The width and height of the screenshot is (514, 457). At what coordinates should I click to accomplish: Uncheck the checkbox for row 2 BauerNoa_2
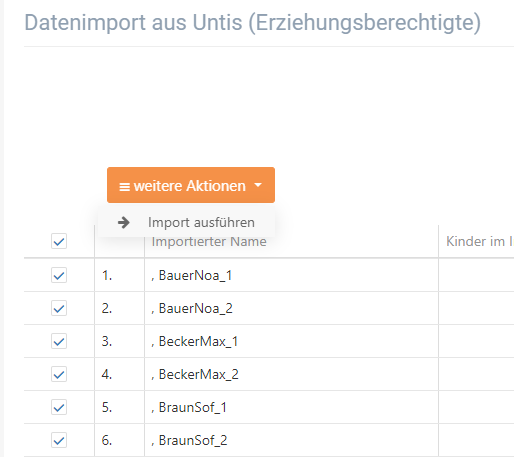pos(59,308)
